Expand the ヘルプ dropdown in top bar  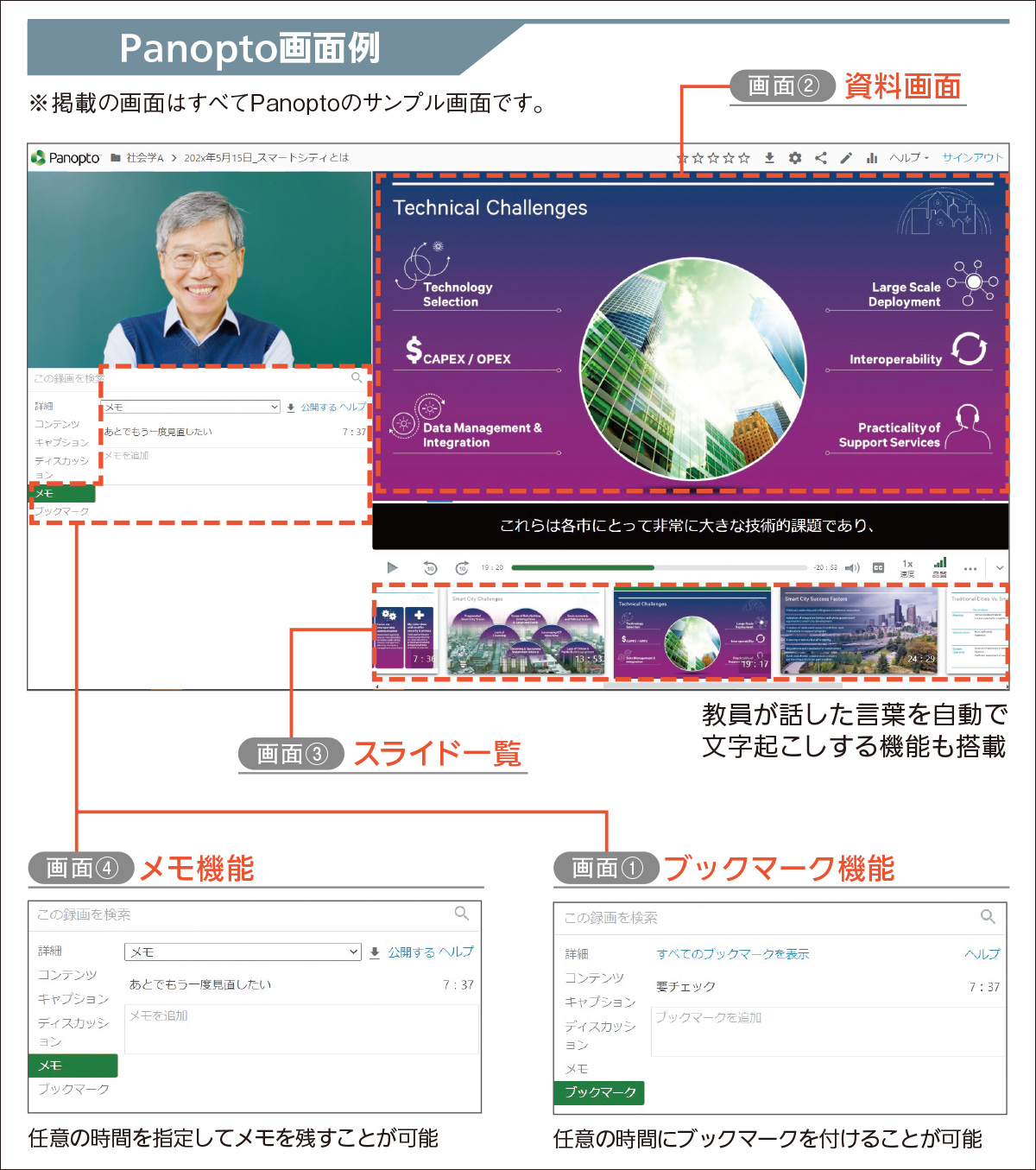point(909,158)
